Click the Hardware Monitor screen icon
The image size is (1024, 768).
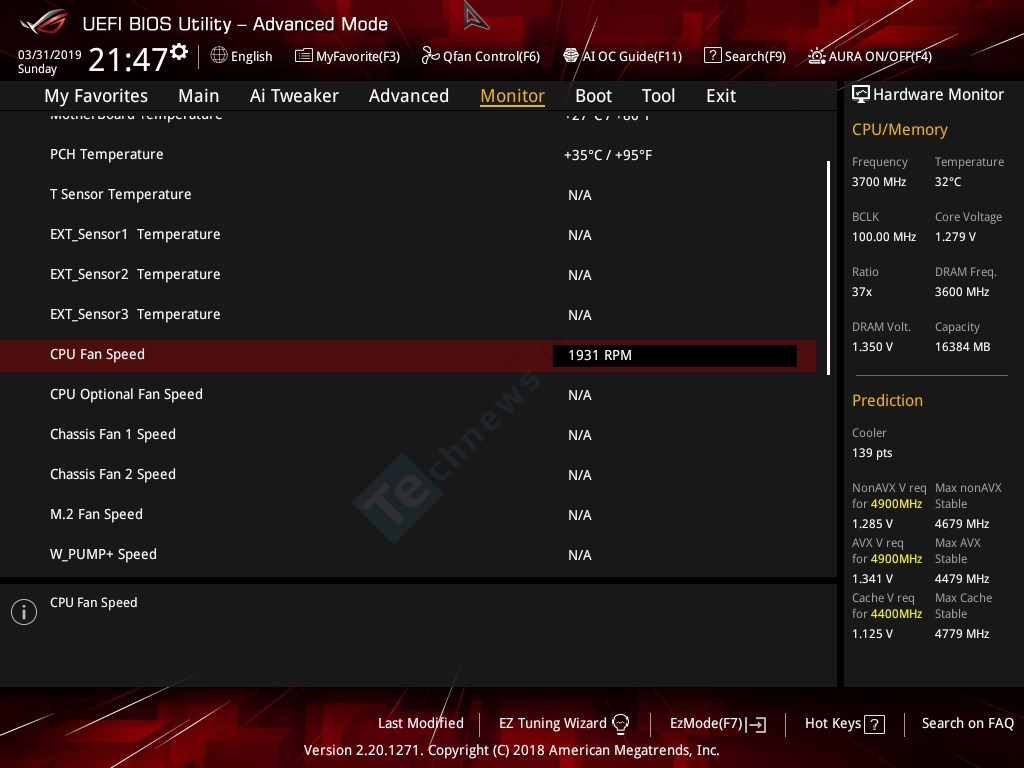click(x=861, y=95)
